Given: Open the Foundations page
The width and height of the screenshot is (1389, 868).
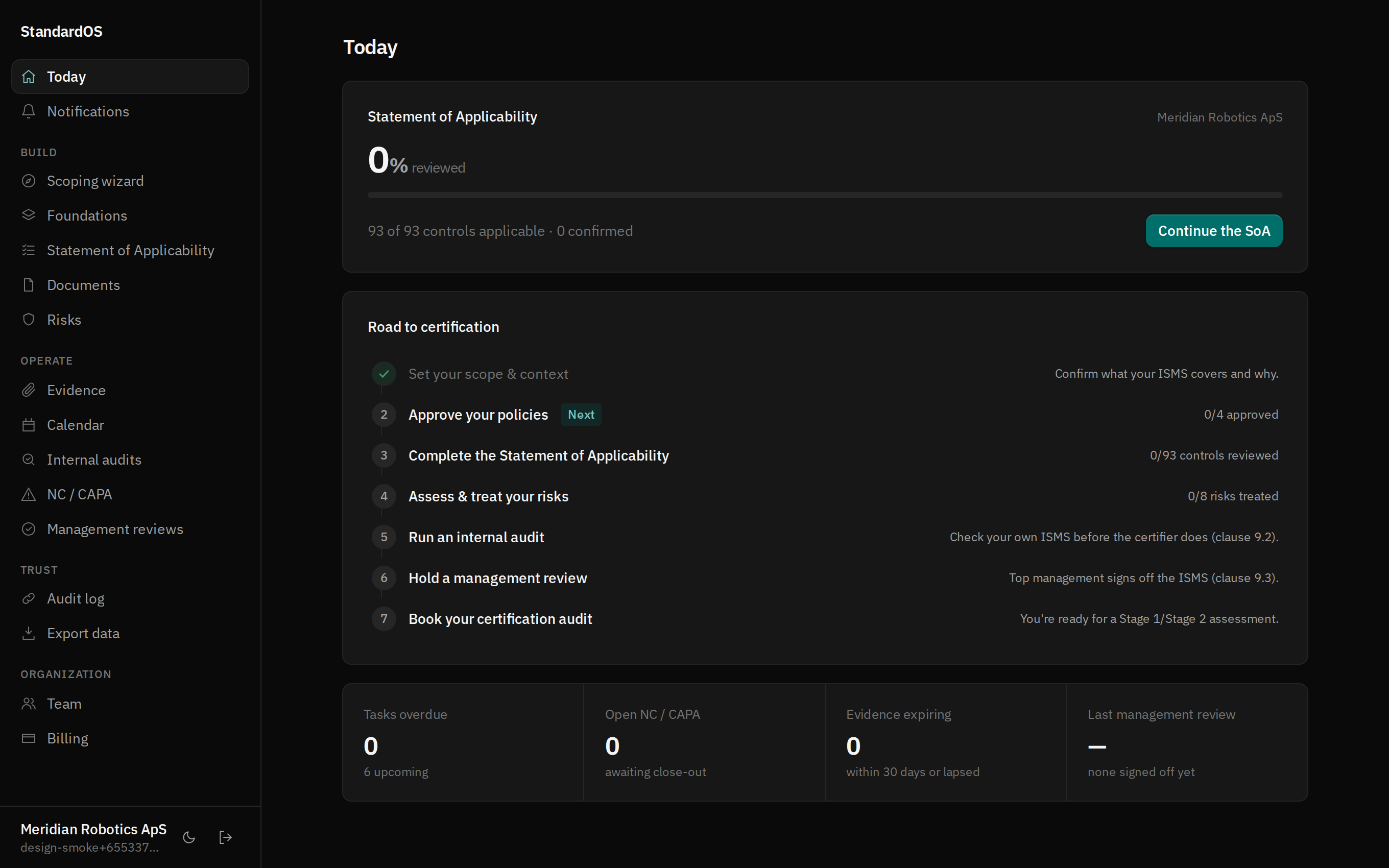Looking at the screenshot, I should coord(130,215).
